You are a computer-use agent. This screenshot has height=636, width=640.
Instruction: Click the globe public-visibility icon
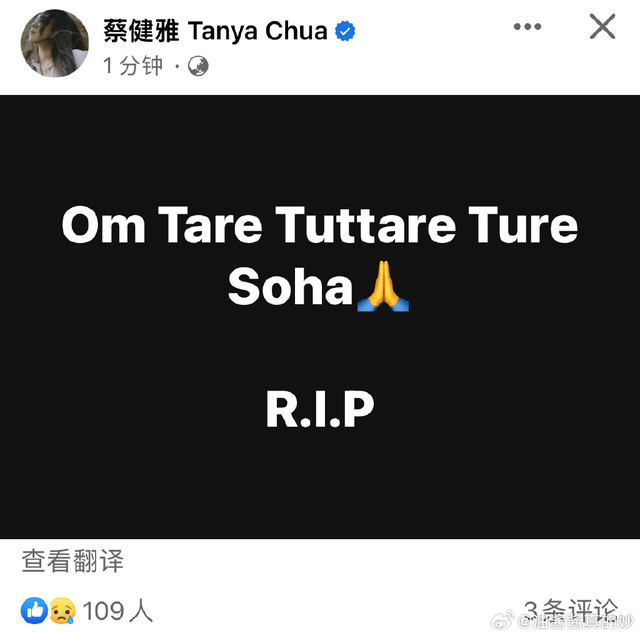pos(198,66)
